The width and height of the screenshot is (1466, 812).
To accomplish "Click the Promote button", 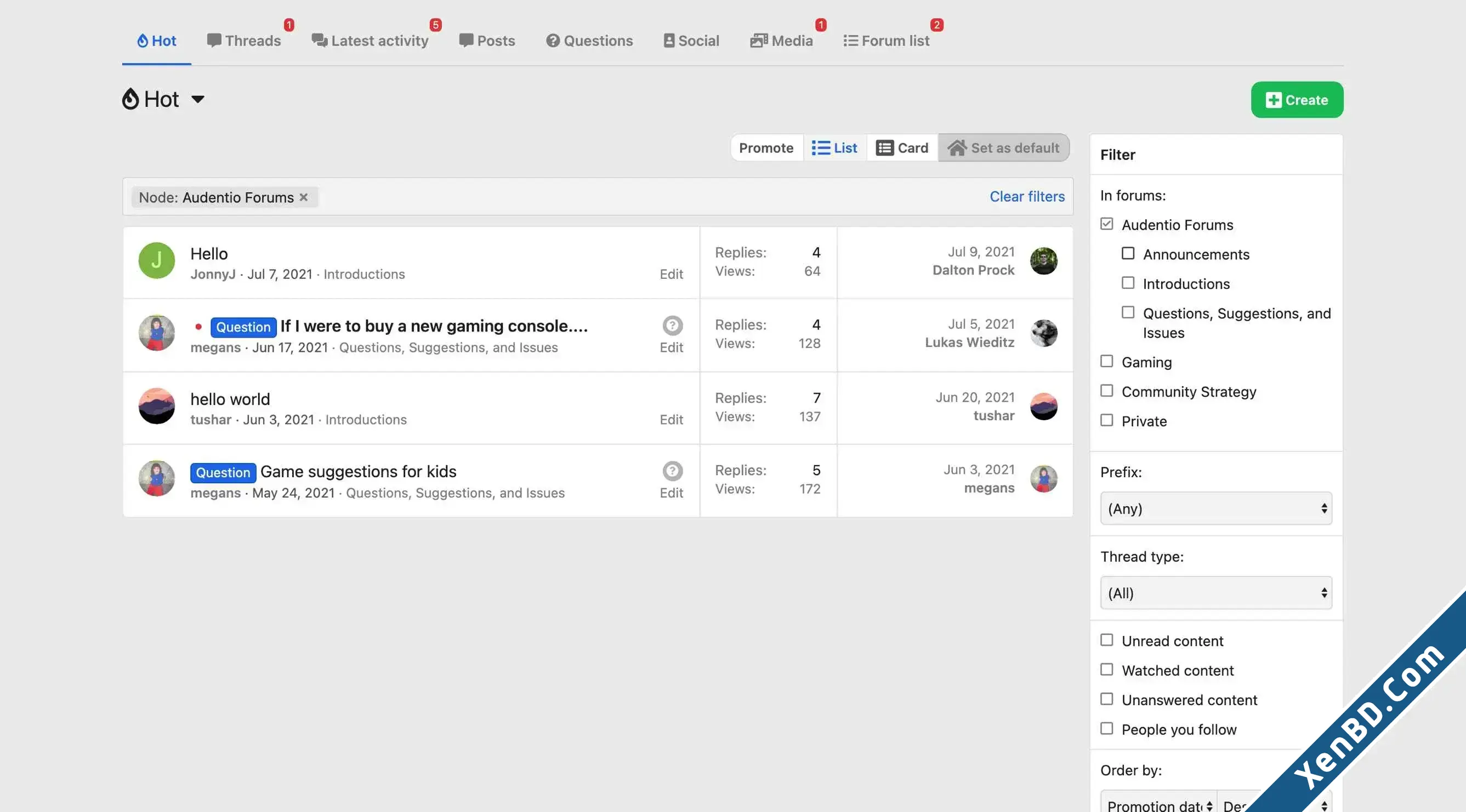I will tap(766, 148).
